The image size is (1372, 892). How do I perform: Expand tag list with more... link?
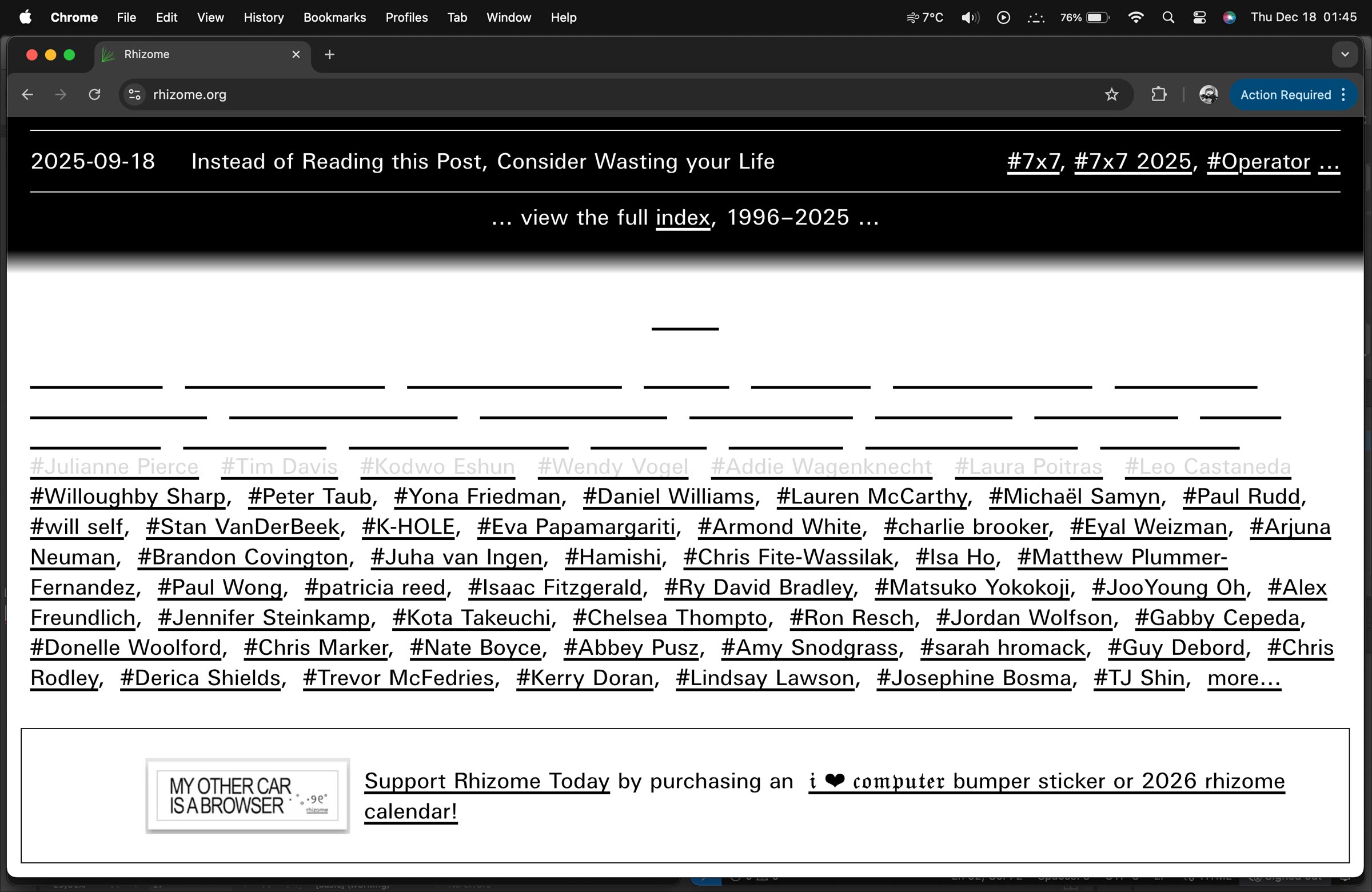[x=1243, y=678]
